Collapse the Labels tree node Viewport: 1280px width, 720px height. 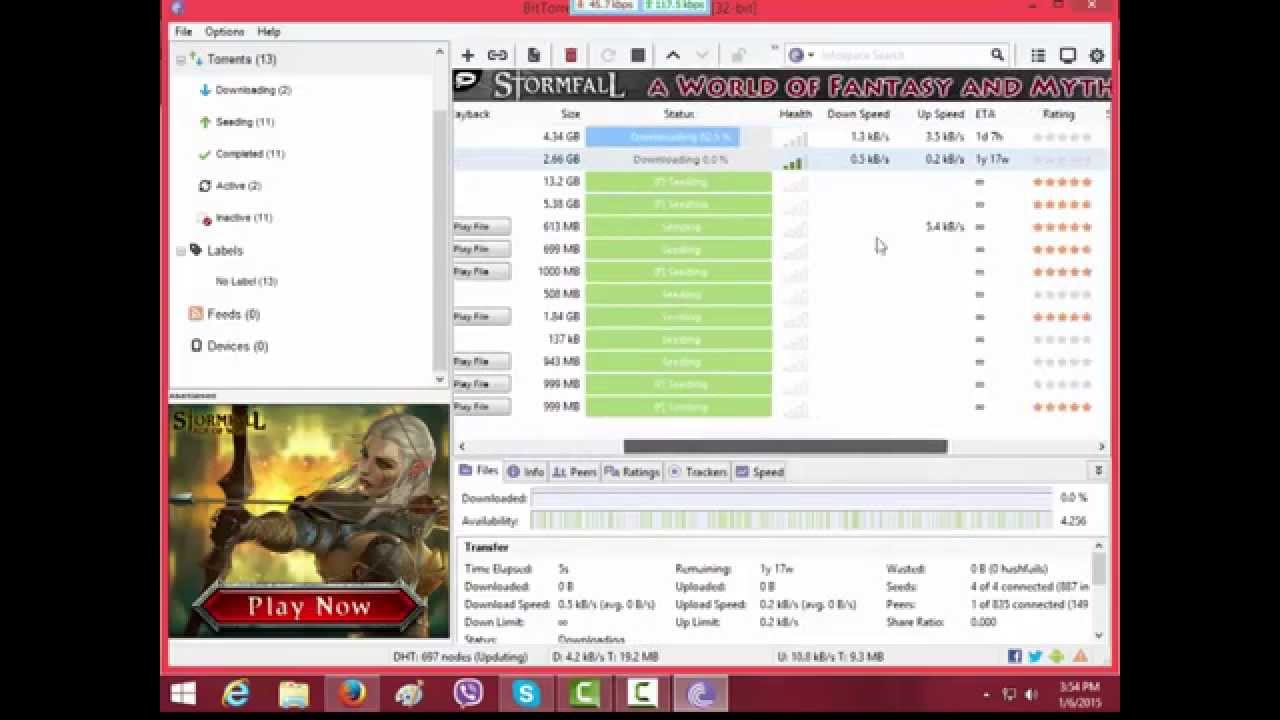pyautogui.click(x=181, y=251)
